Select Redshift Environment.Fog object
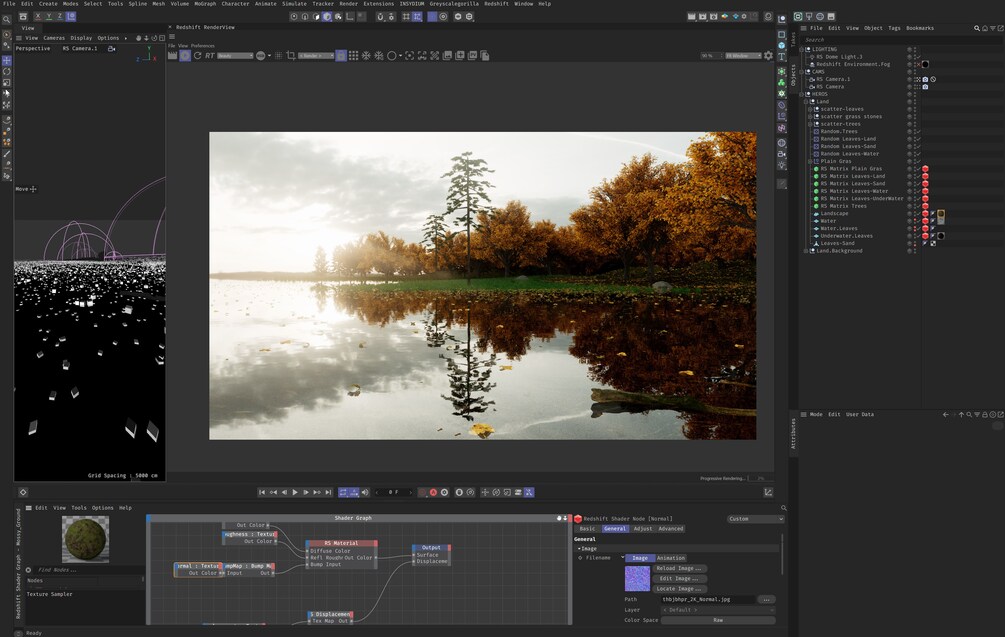This screenshot has height=637, width=1005. 853,64
